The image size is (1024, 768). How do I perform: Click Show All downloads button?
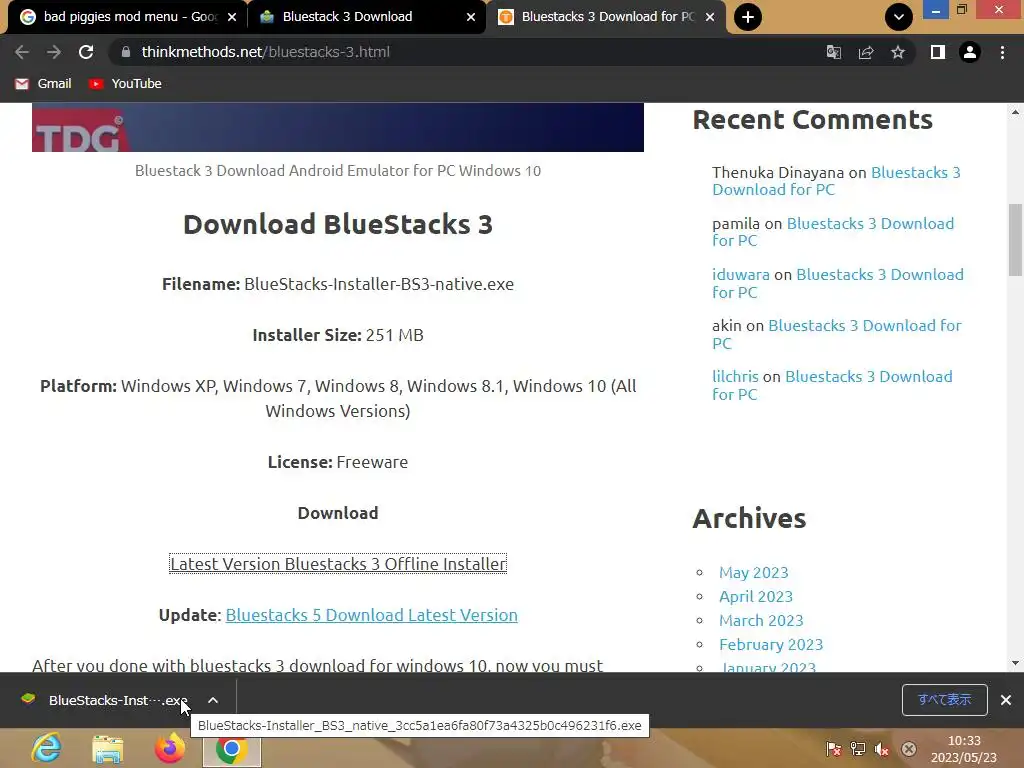pyautogui.click(x=944, y=700)
